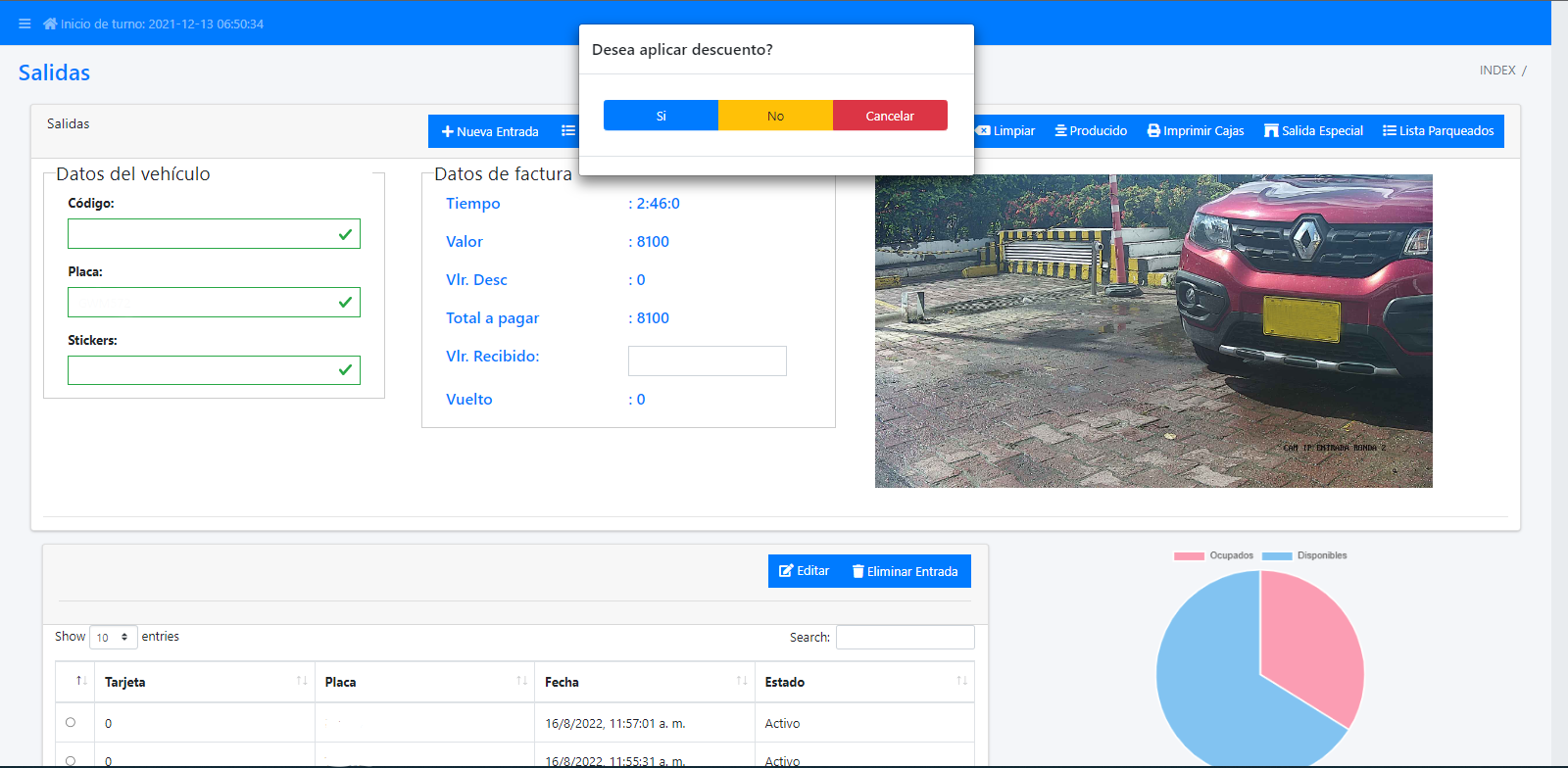Click the Lista Parqueados list icon
Image resolution: width=1568 pixels, height=768 pixels.
point(1389,131)
